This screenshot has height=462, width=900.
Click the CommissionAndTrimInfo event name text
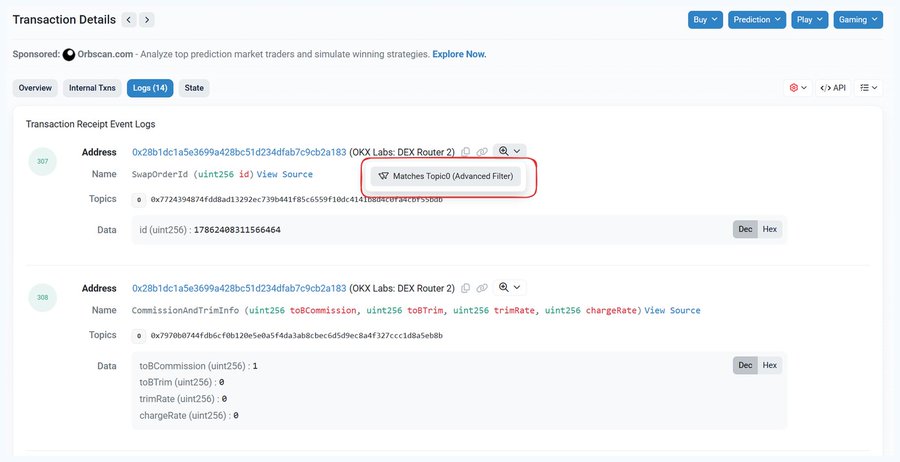point(185,310)
